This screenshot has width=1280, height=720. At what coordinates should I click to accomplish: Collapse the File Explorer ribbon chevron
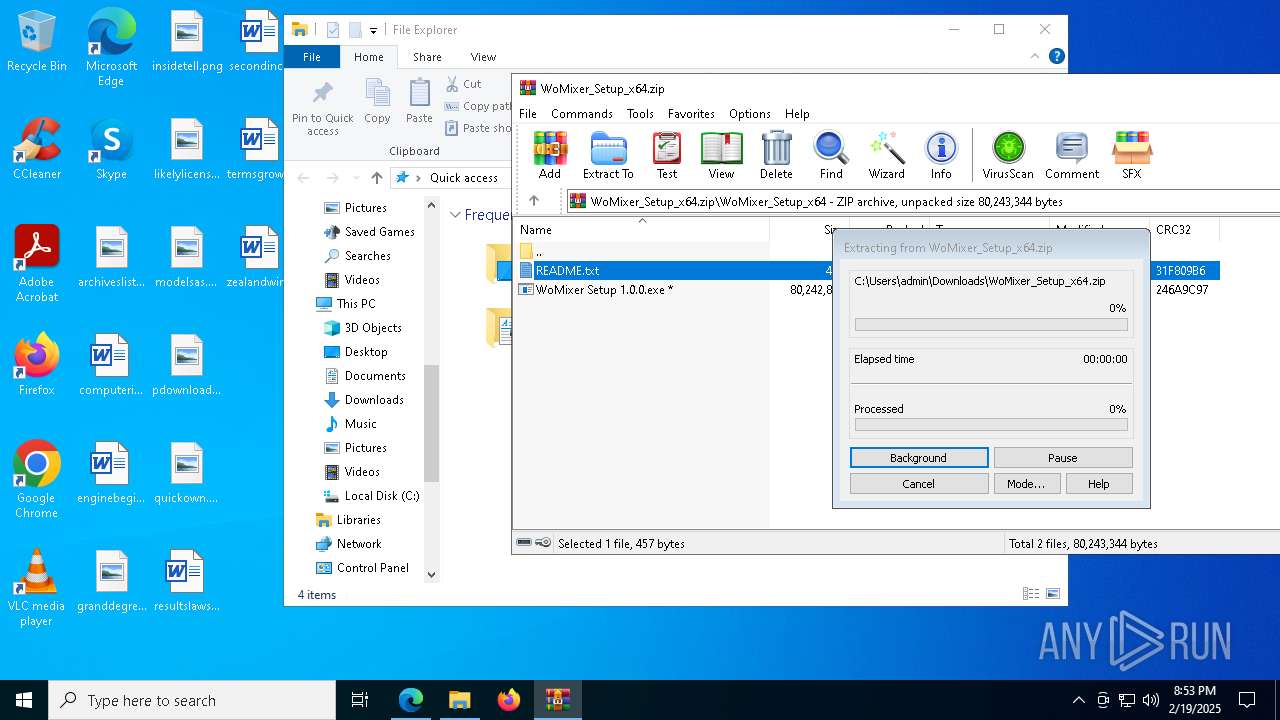click(1035, 57)
